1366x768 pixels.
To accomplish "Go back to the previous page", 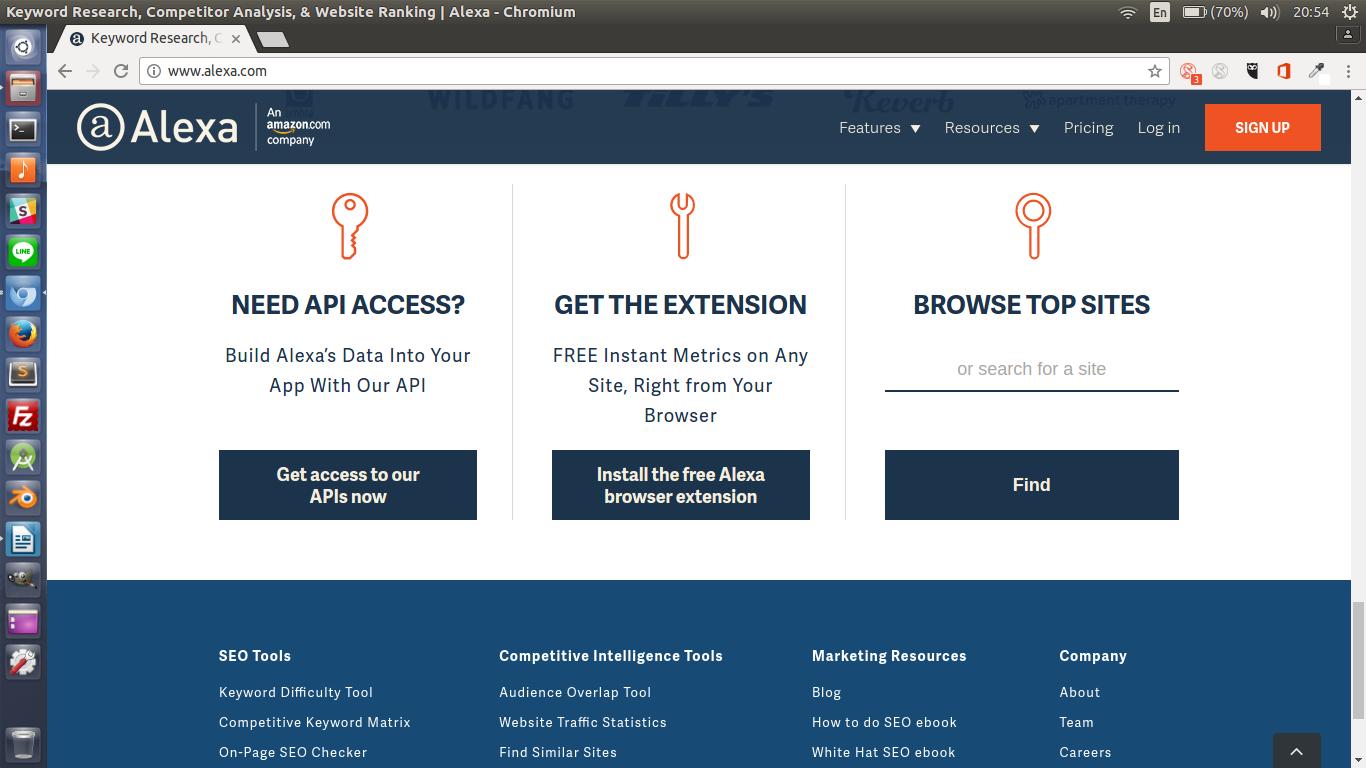I will tap(65, 71).
